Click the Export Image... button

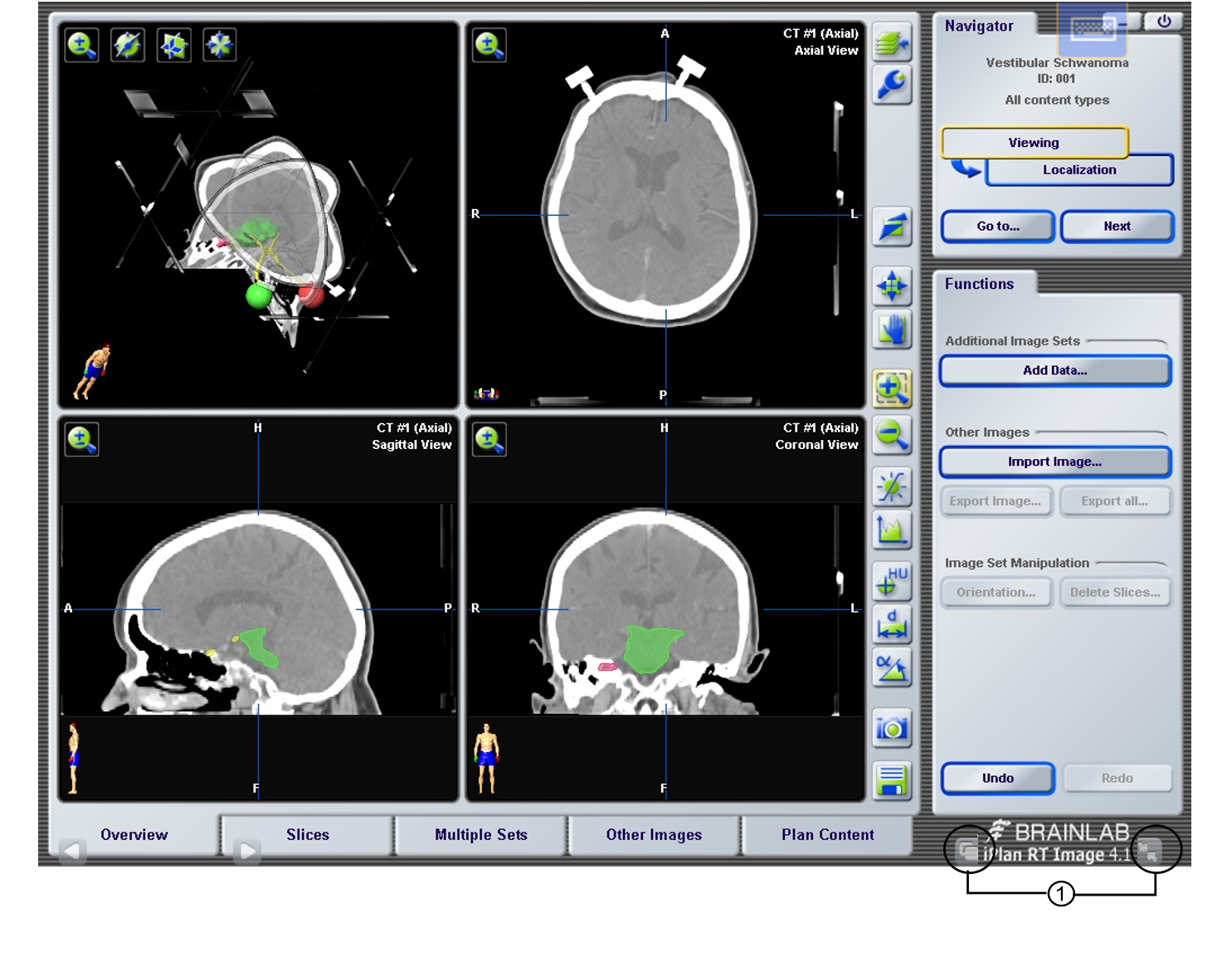pyautogui.click(x=996, y=501)
